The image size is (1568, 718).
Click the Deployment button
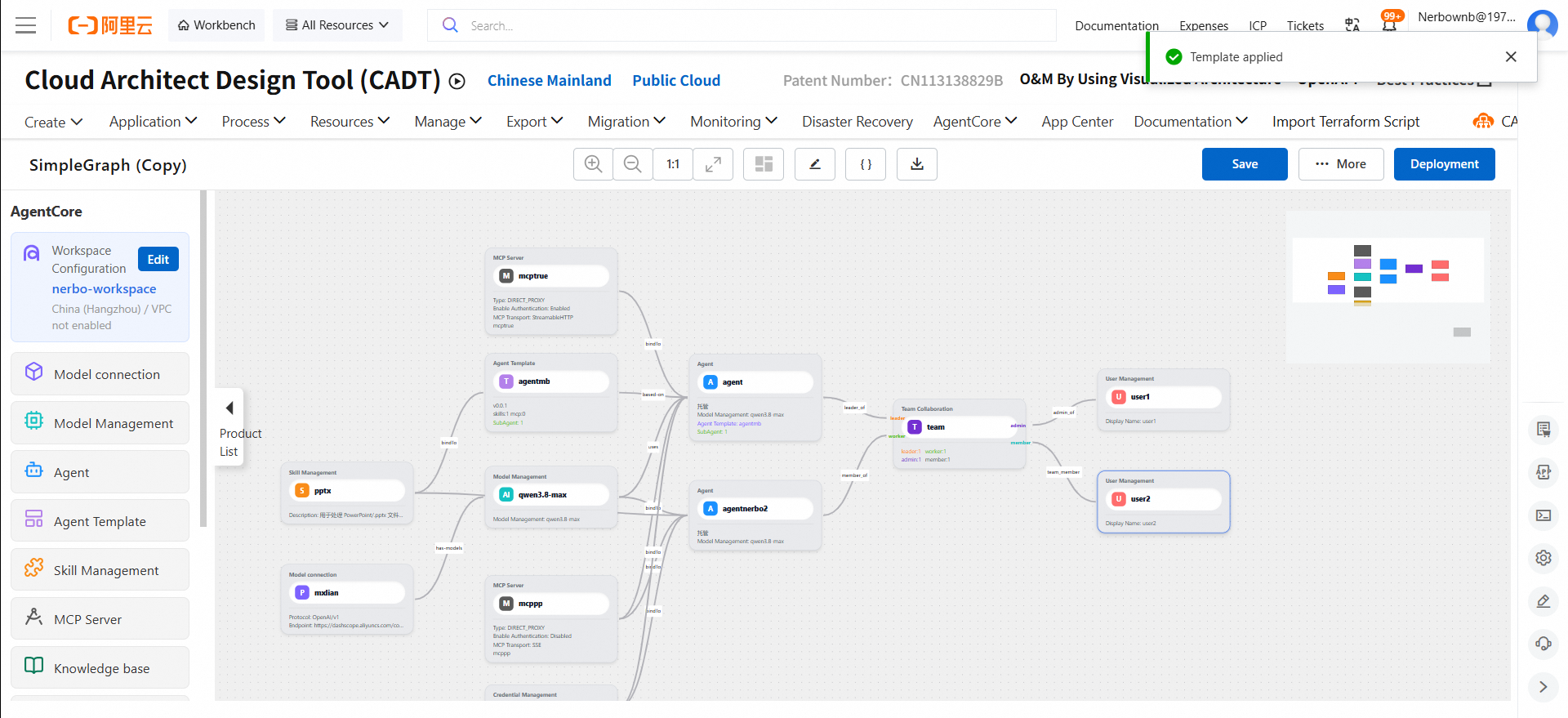[1444, 164]
